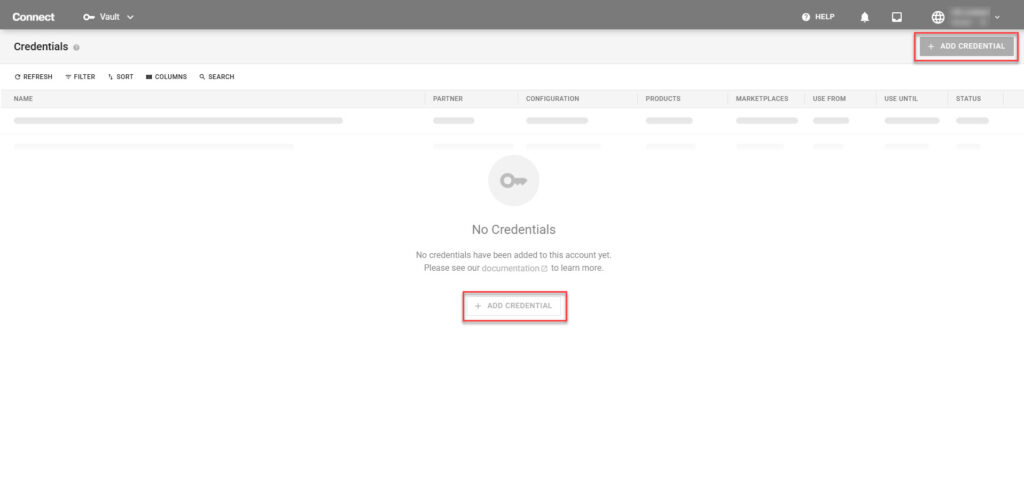Open the Filter options
This screenshot has width=1024, height=486.
click(x=80, y=77)
